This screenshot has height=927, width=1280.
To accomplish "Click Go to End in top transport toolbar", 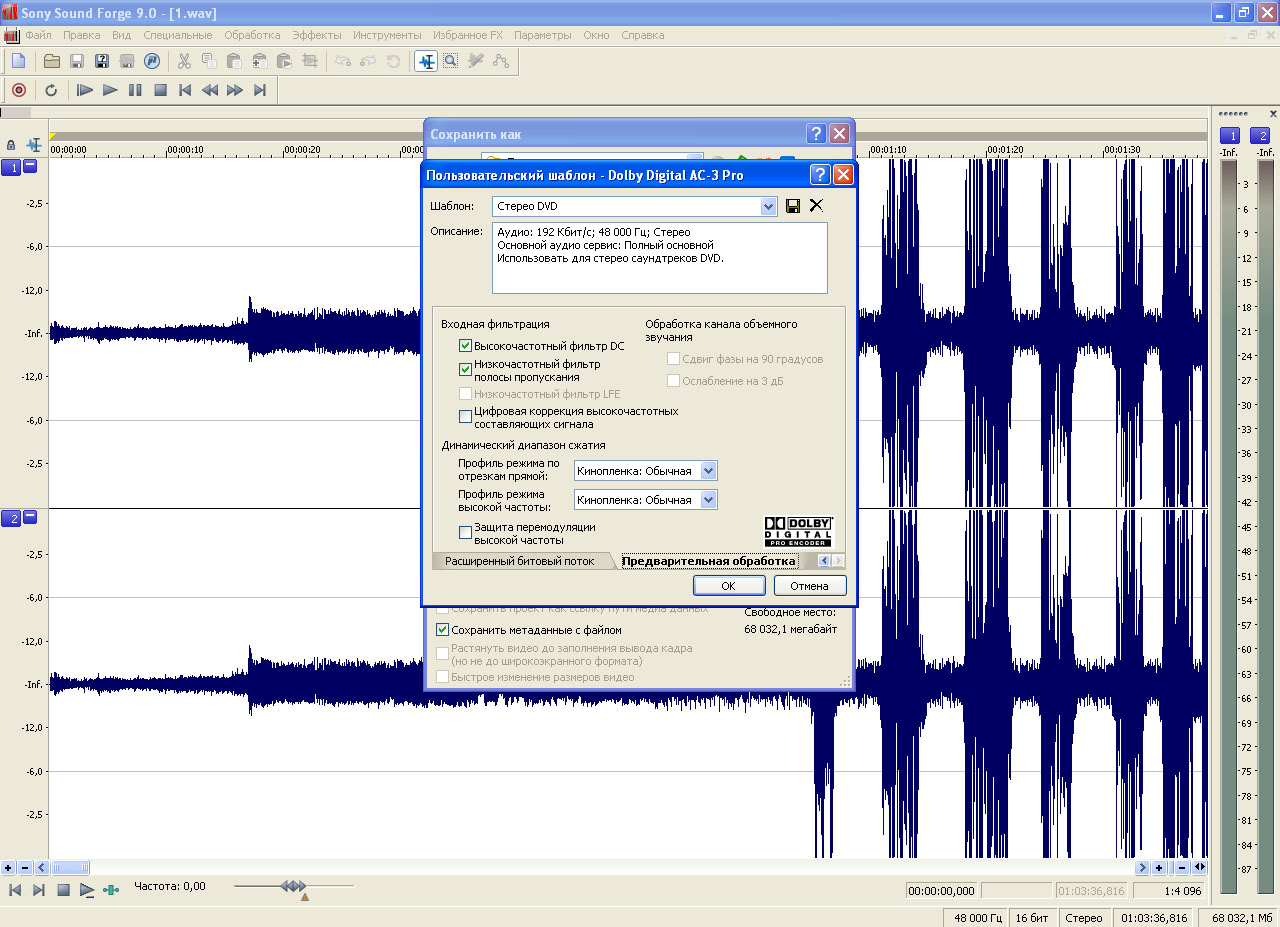I will (x=260, y=90).
